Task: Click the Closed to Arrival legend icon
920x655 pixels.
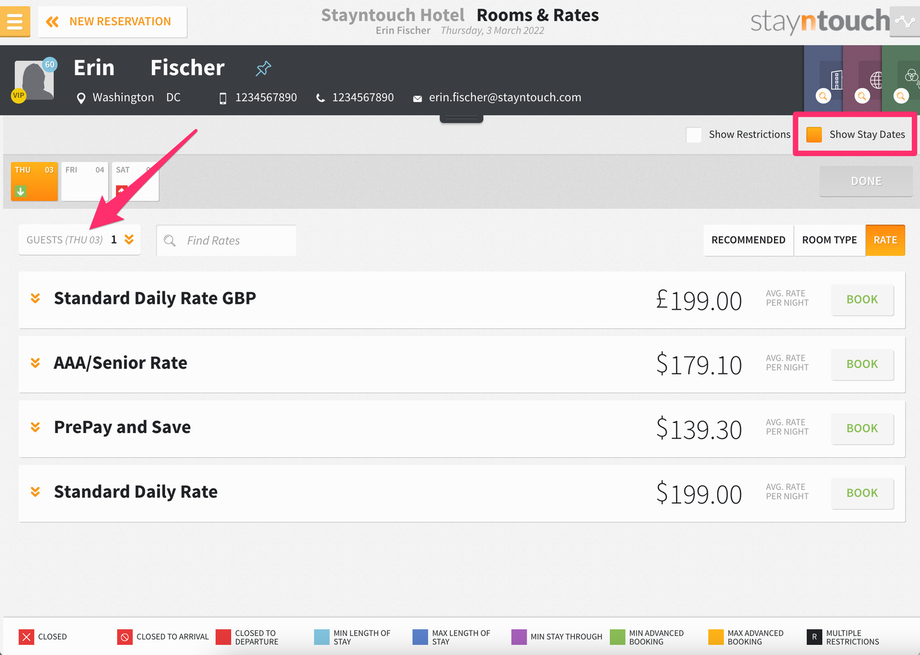Action: 124,637
